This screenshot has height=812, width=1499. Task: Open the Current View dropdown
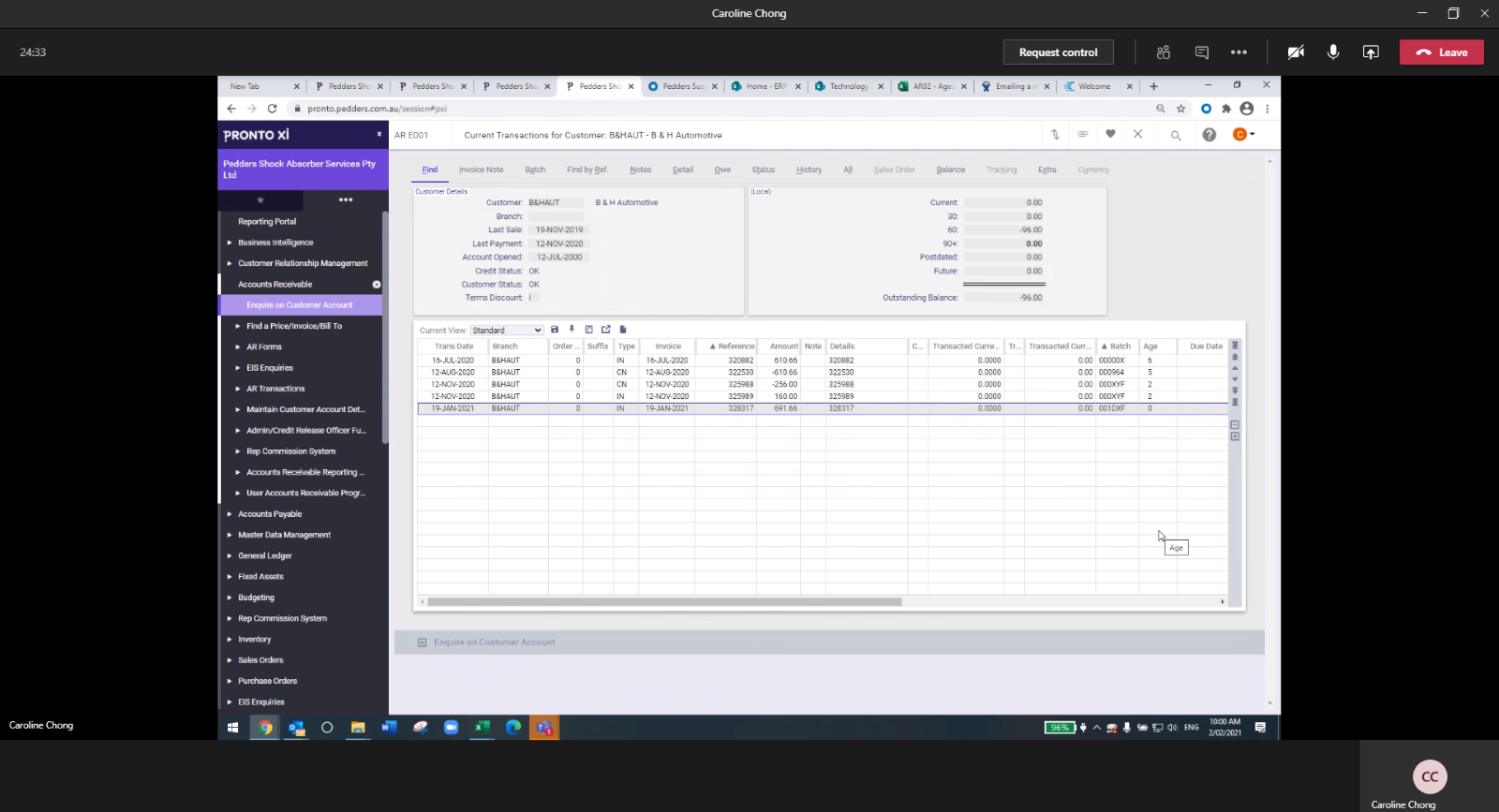tap(507, 331)
